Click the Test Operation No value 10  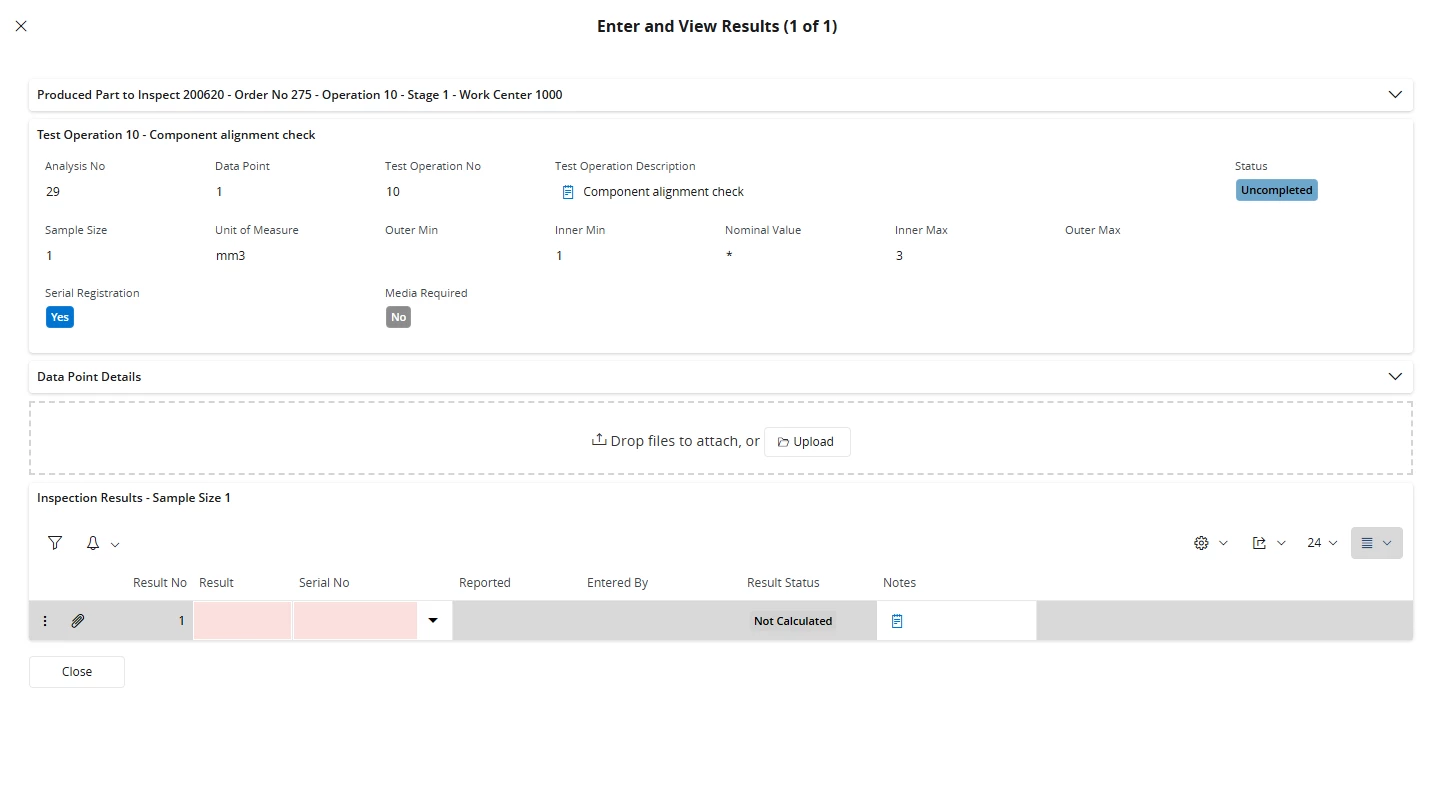[393, 192]
